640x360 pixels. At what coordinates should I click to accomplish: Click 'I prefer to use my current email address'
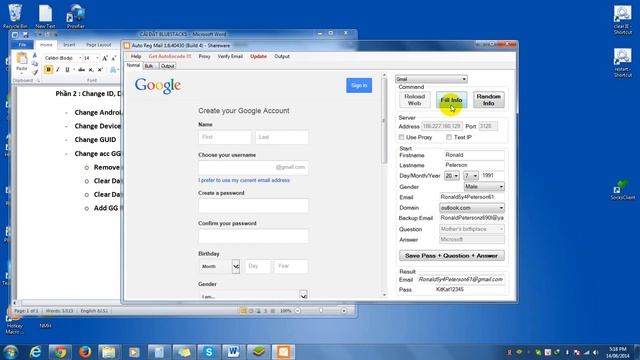pos(244,180)
